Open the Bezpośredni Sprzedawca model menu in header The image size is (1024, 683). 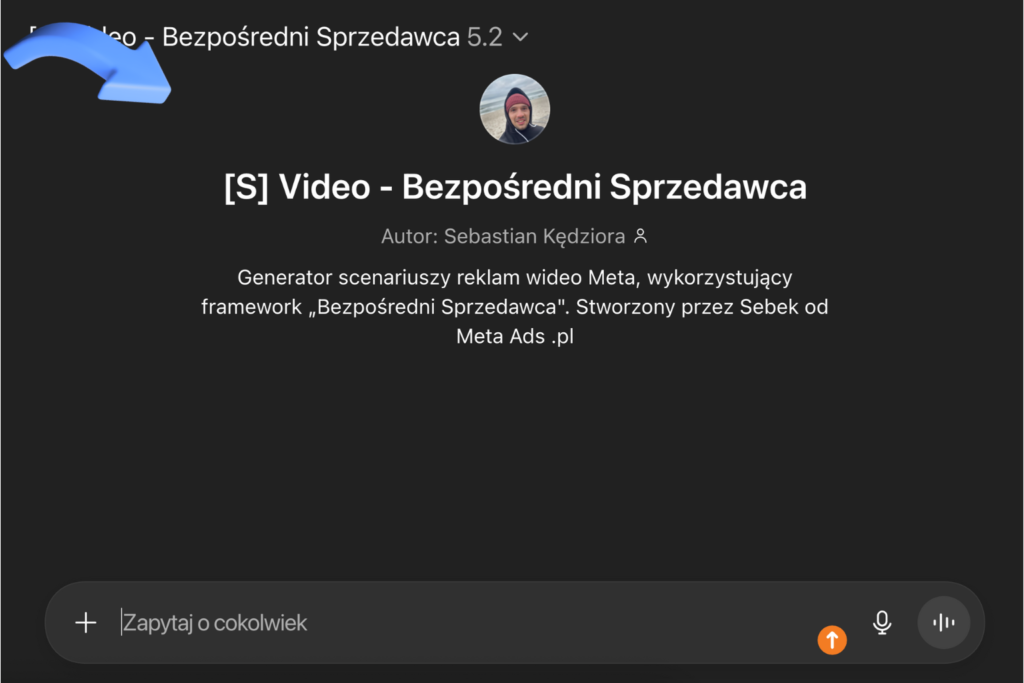click(279, 37)
